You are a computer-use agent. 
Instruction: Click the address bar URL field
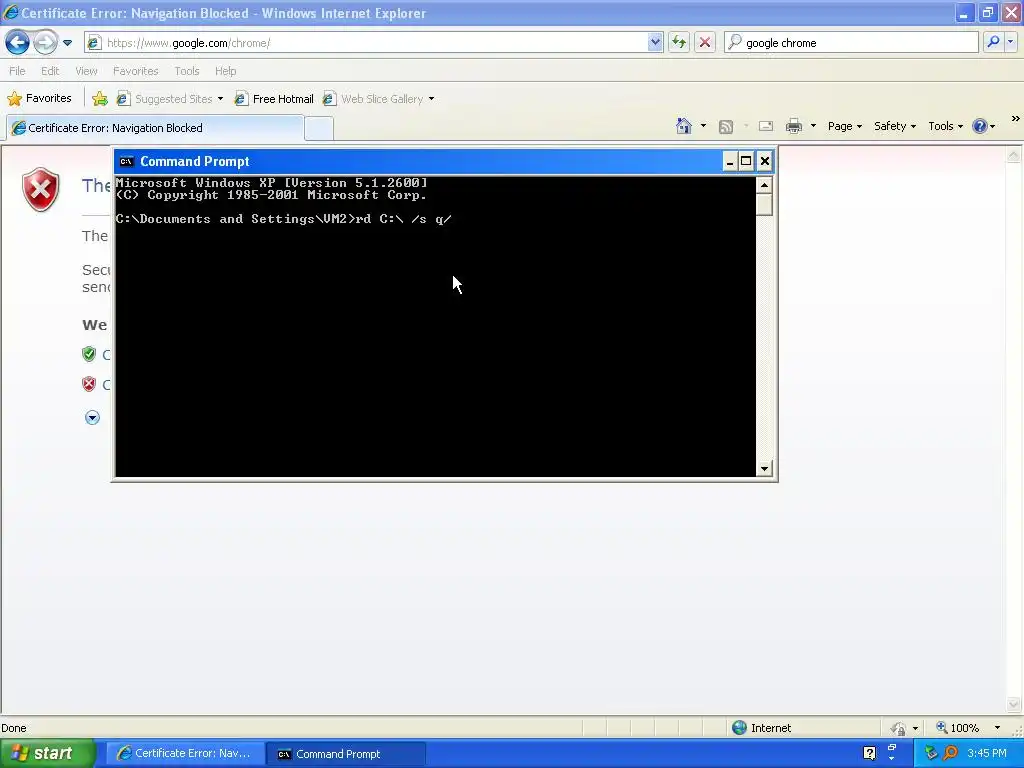pyautogui.click(x=374, y=43)
